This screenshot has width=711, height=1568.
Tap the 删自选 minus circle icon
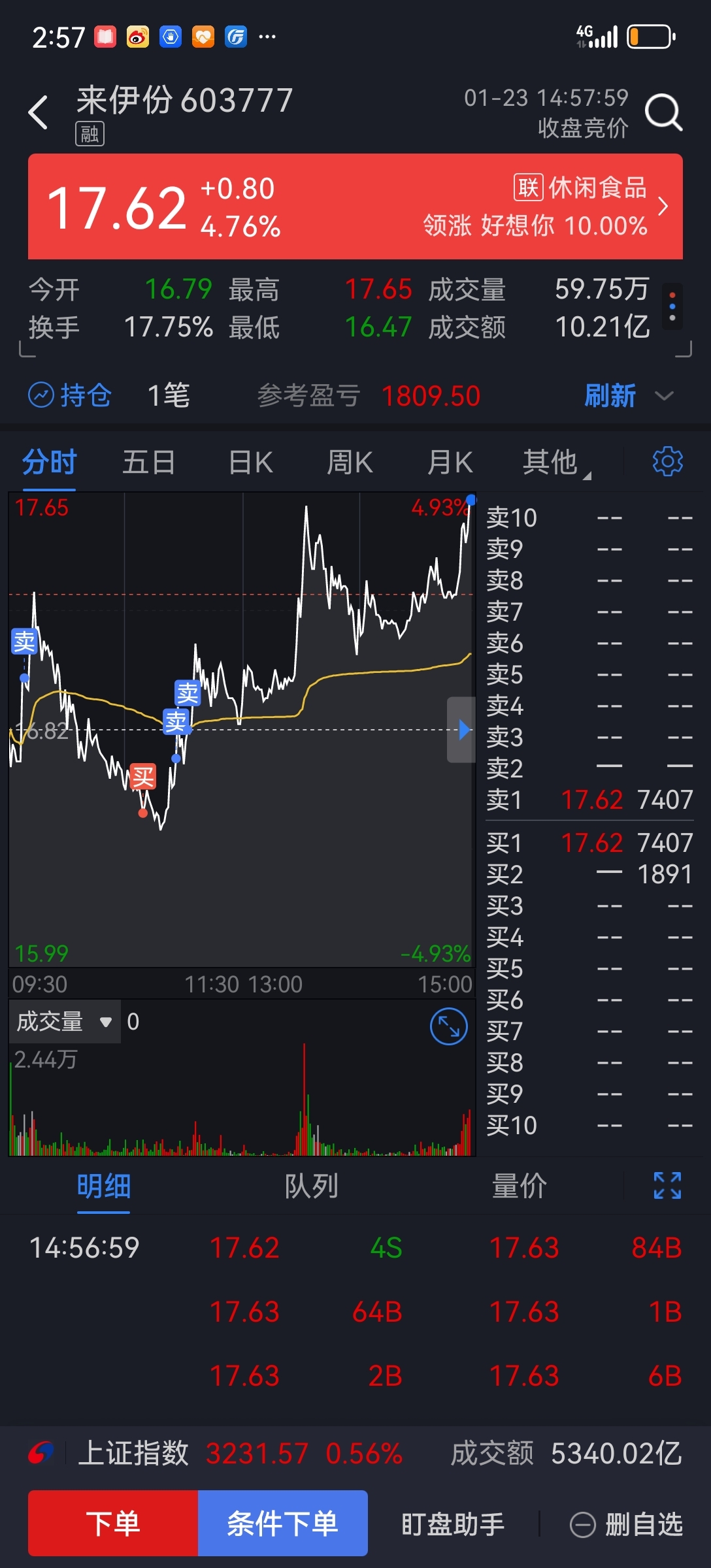click(583, 1525)
